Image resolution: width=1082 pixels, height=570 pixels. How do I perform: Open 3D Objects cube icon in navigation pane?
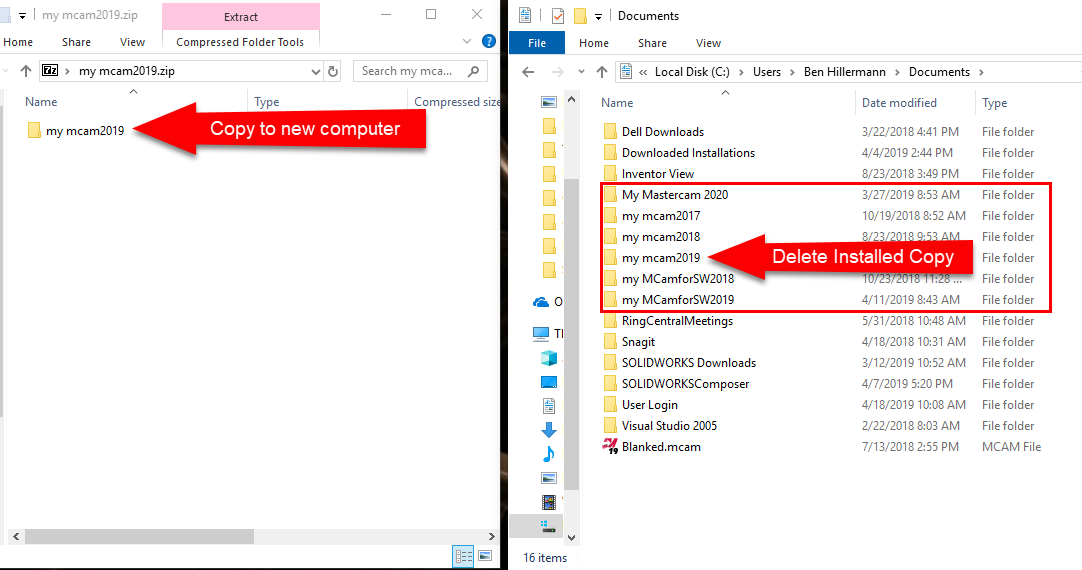point(549,358)
